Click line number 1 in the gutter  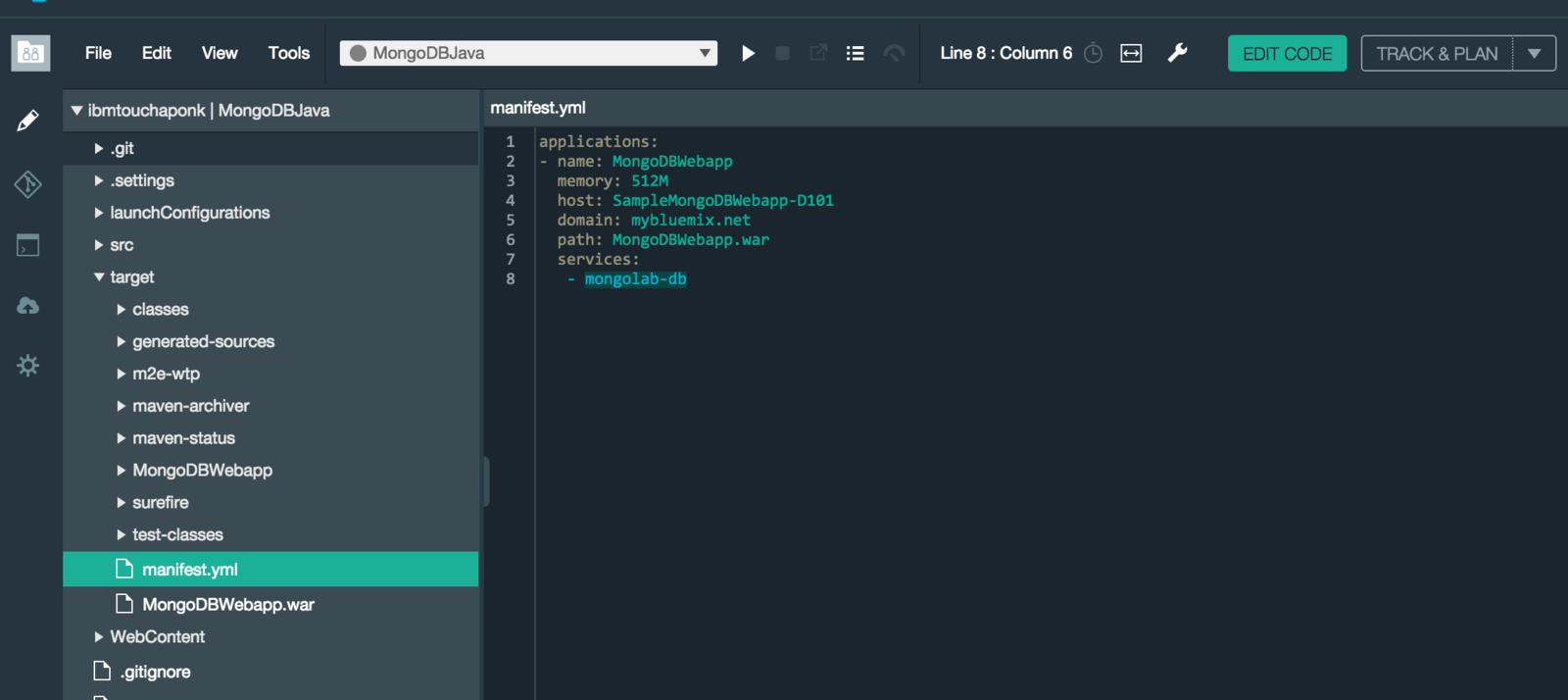(x=510, y=142)
